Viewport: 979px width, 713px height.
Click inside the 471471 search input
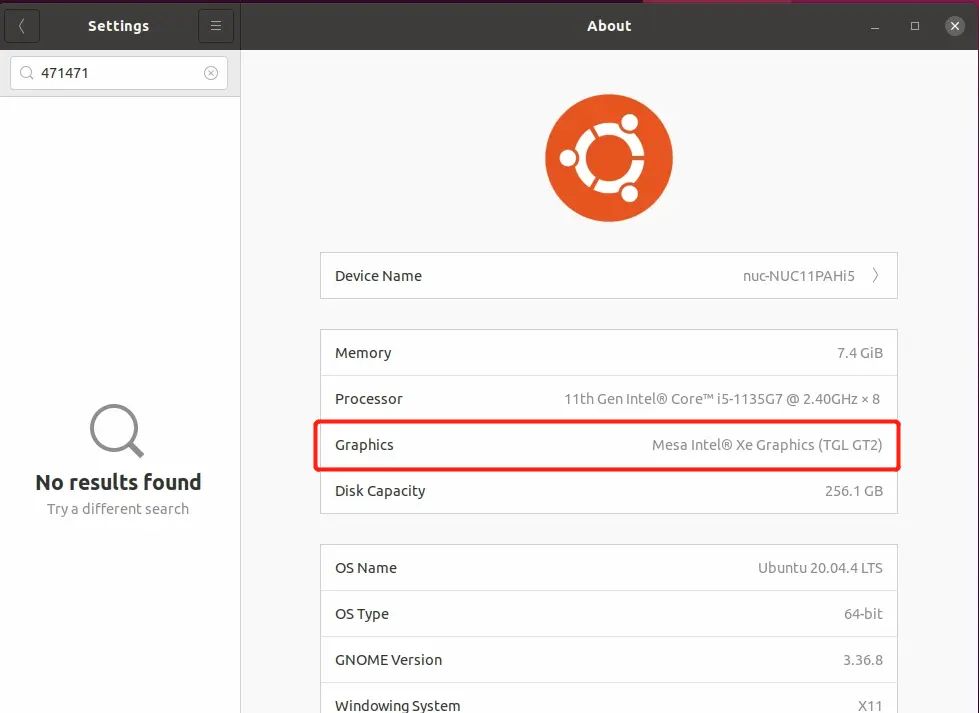[110, 72]
